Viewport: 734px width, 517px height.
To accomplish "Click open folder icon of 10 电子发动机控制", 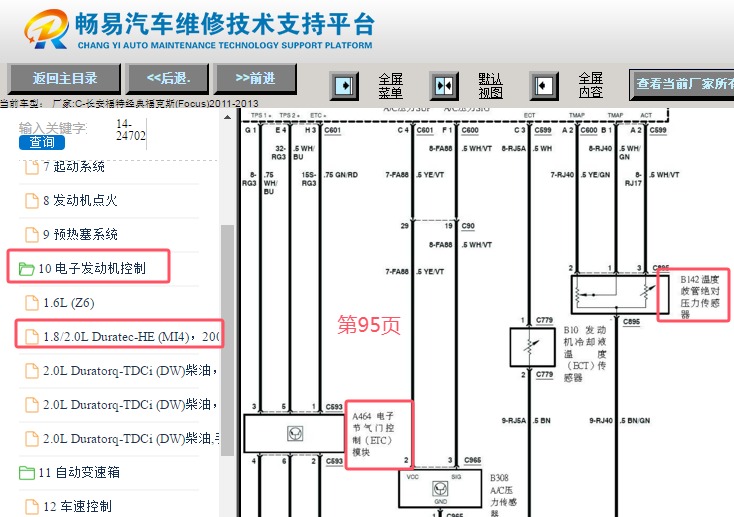I will [26, 269].
